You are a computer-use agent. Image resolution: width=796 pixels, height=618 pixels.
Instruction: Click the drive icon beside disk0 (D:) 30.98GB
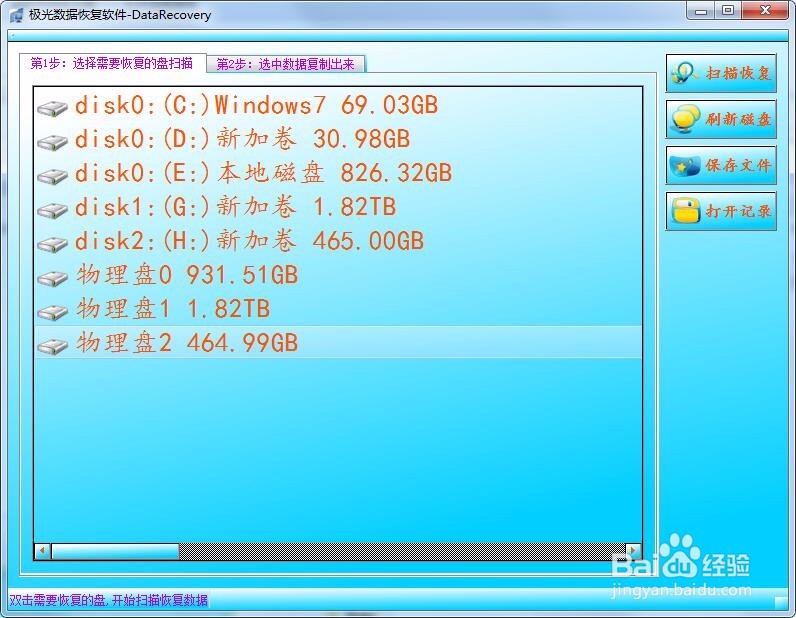52,142
